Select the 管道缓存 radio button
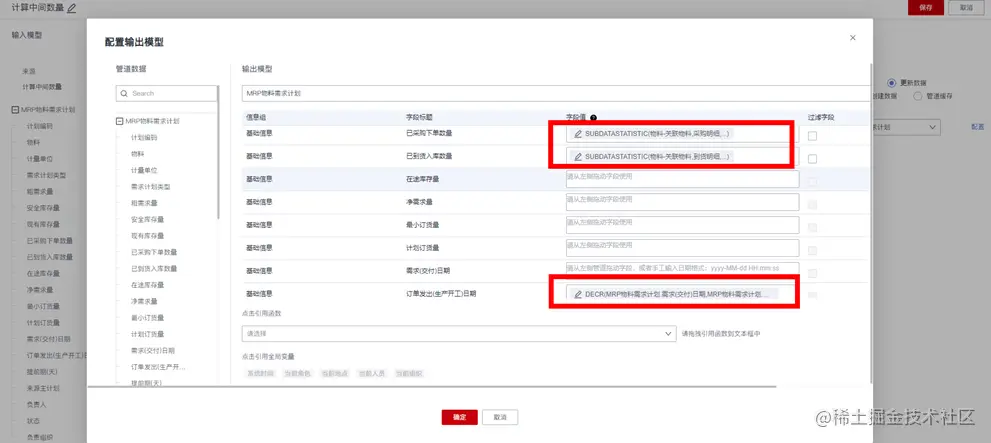This screenshot has width=991, height=443. tap(918, 96)
